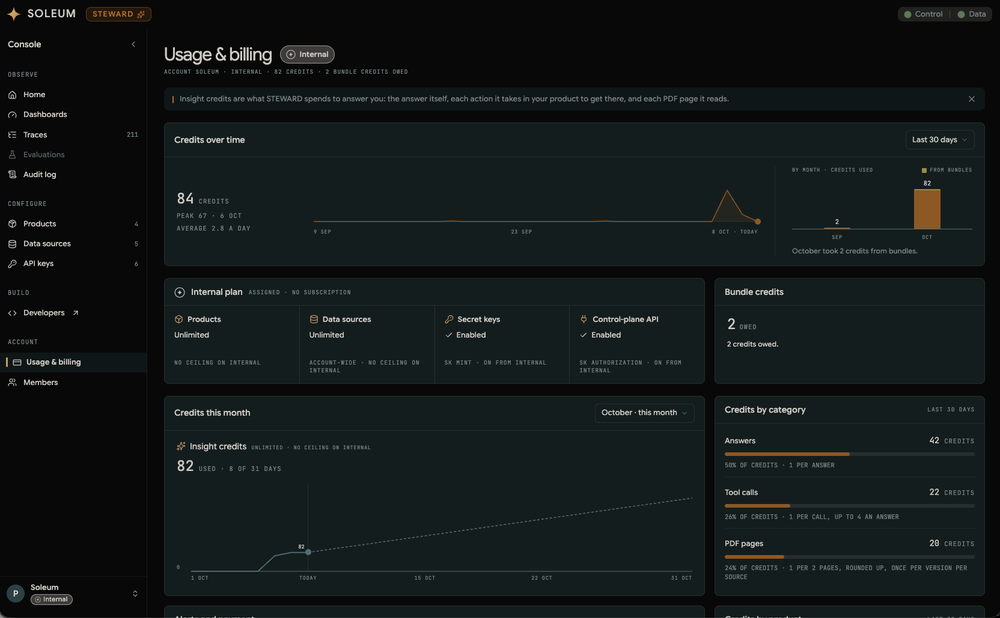Click the "84 CREDITS" total value
The height and width of the screenshot is (618, 1000).
[203, 199]
